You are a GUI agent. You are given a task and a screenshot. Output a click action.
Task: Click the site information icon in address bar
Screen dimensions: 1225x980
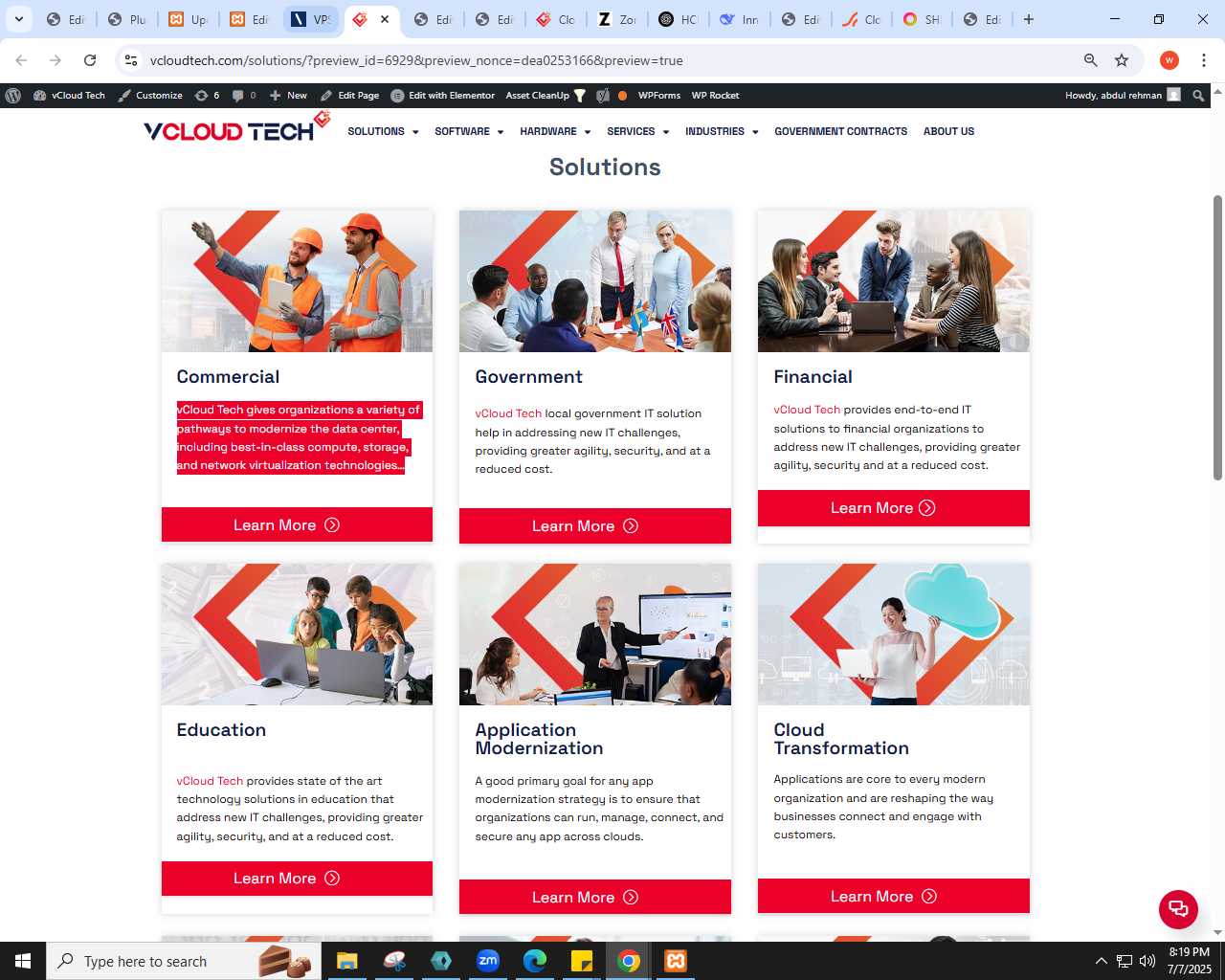tap(131, 60)
